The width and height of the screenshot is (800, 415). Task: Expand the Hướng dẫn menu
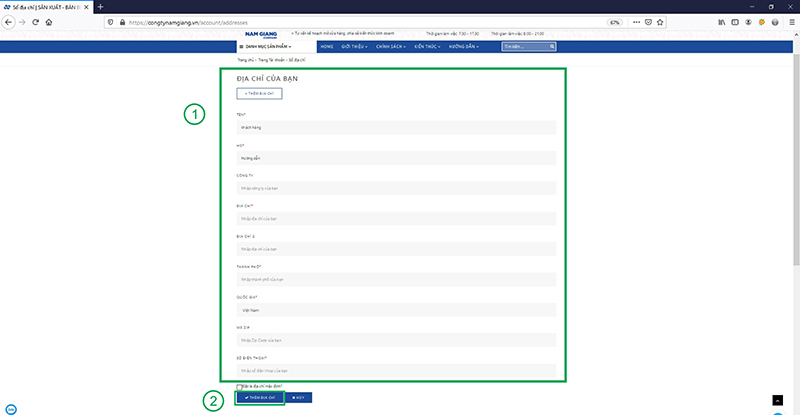point(463,46)
